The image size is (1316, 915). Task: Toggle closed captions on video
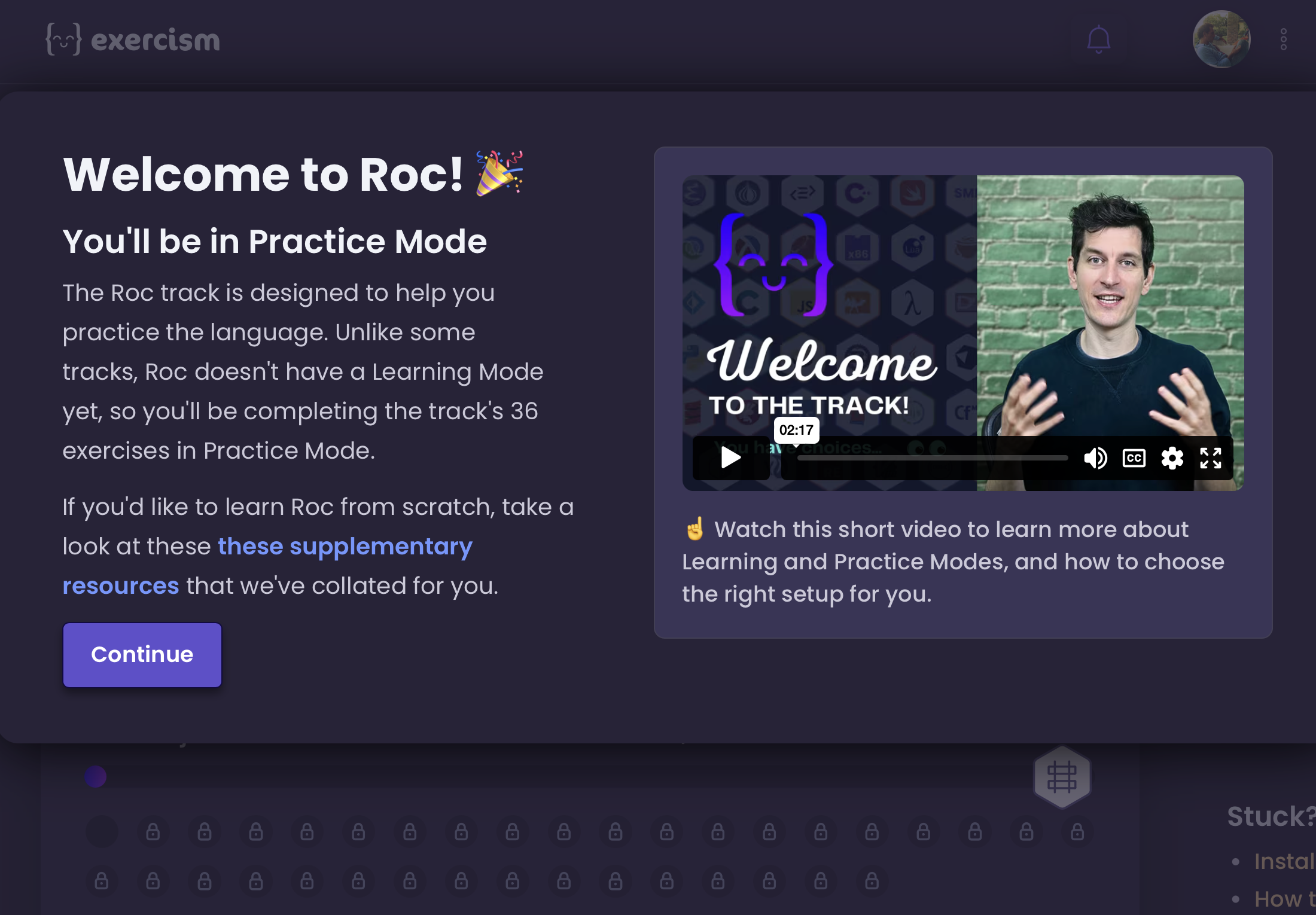coord(1134,458)
